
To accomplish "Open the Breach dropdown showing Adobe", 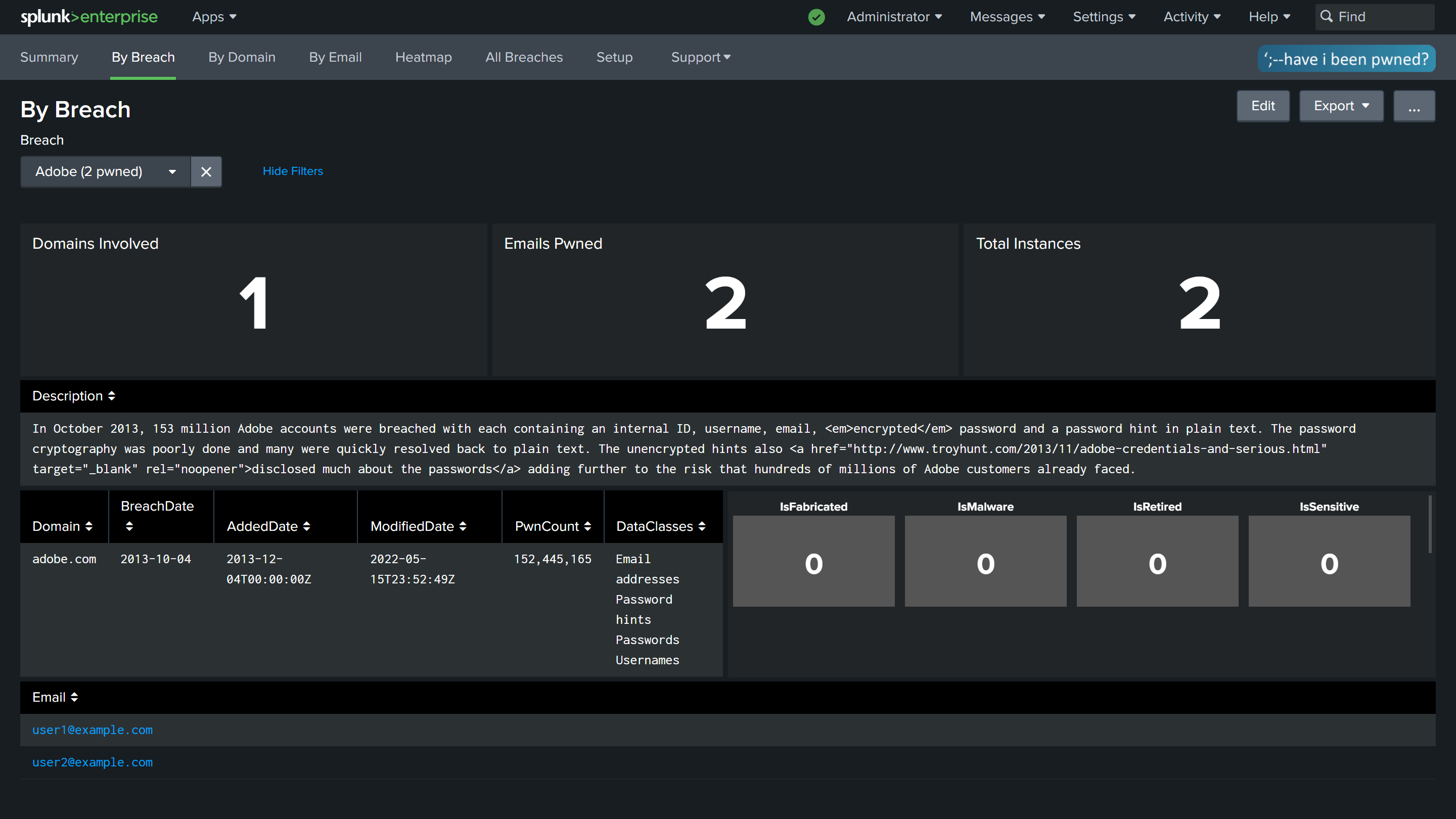I will pyautogui.click(x=106, y=172).
